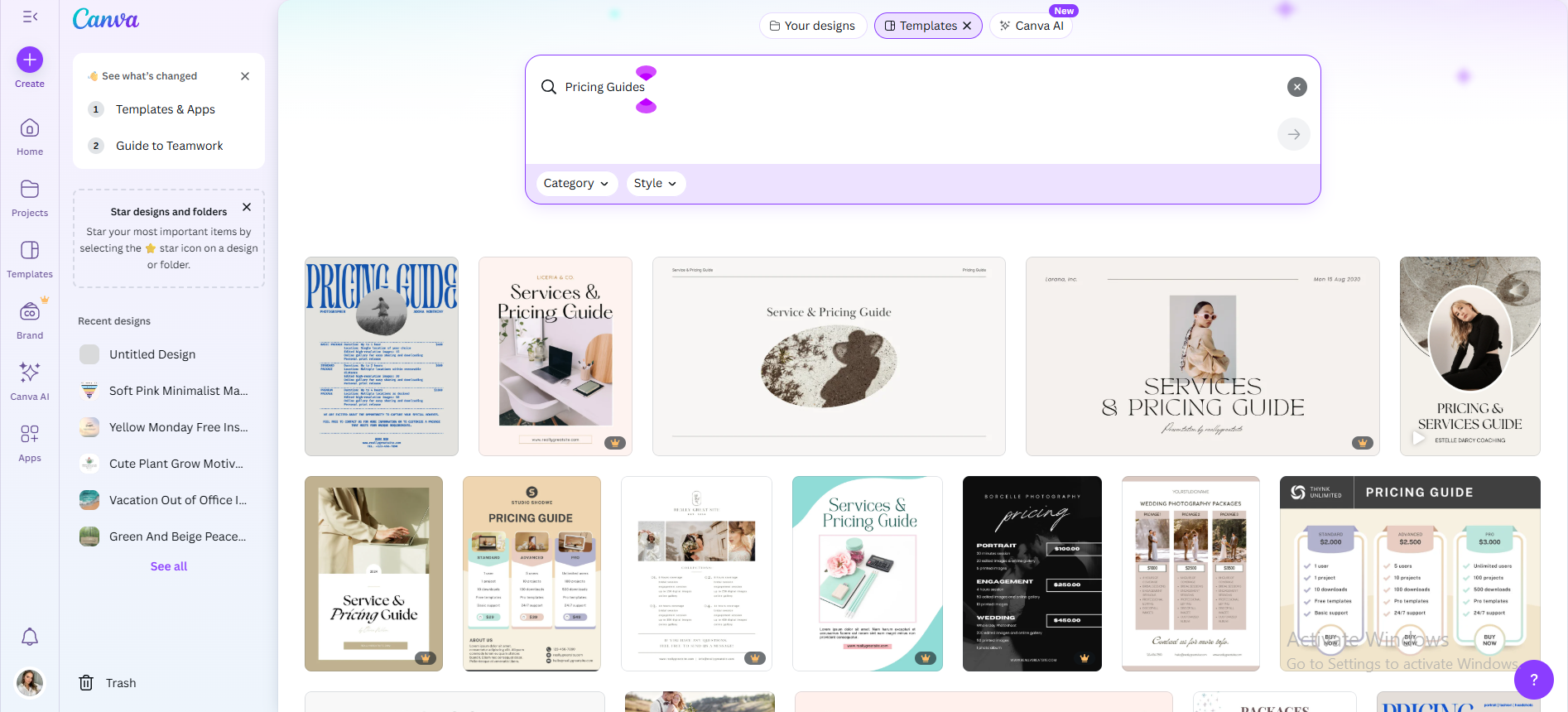Open the Green And Beige Peace recent design

point(169,536)
